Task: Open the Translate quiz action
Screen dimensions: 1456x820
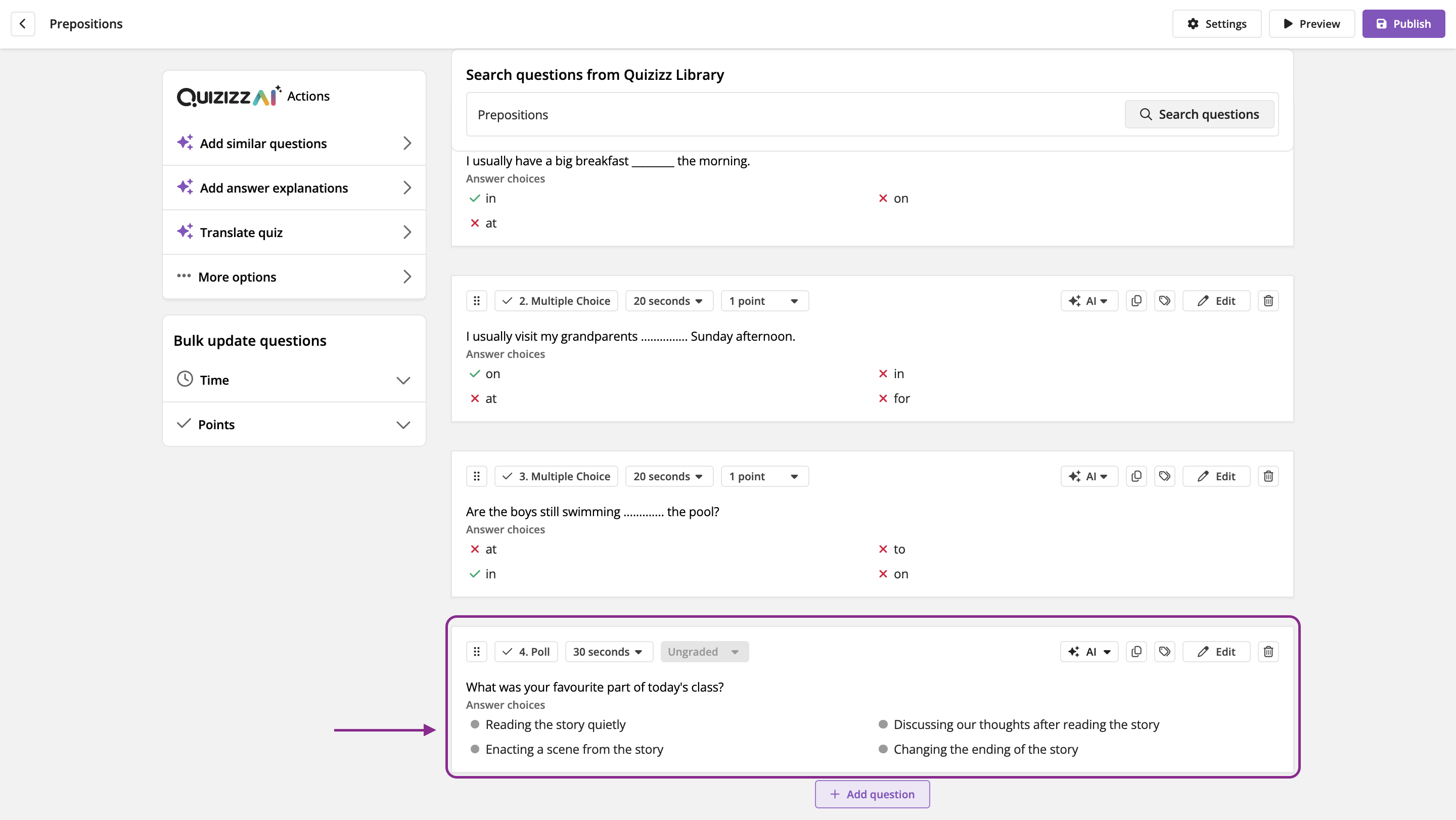Action: (294, 232)
